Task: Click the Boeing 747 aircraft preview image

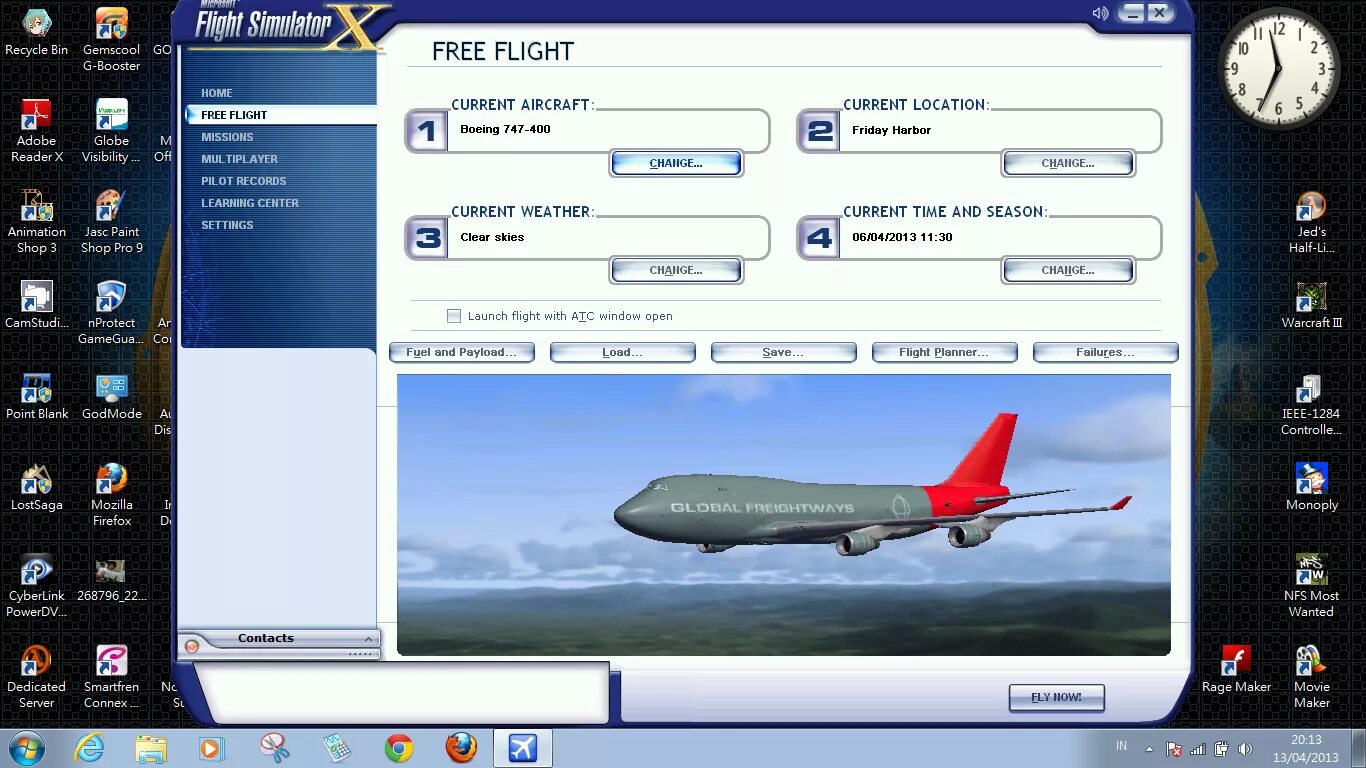Action: click(784, 515)
